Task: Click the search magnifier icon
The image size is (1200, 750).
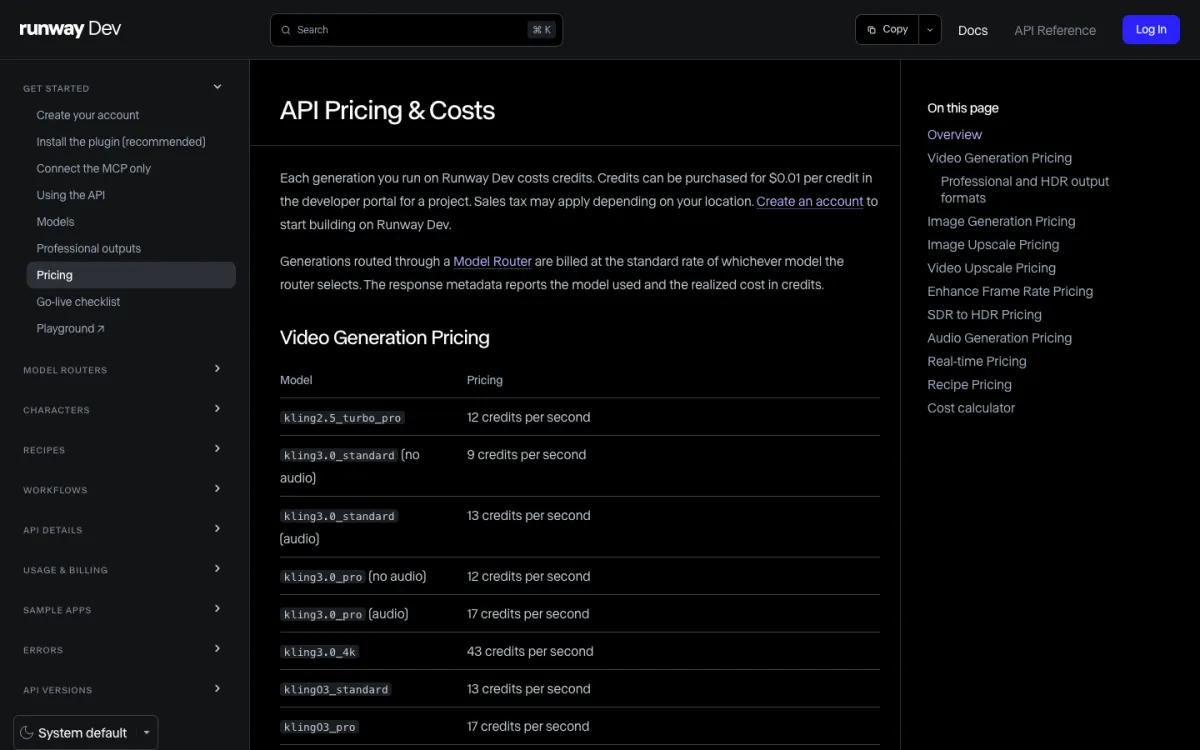Action: coord(286,30)
